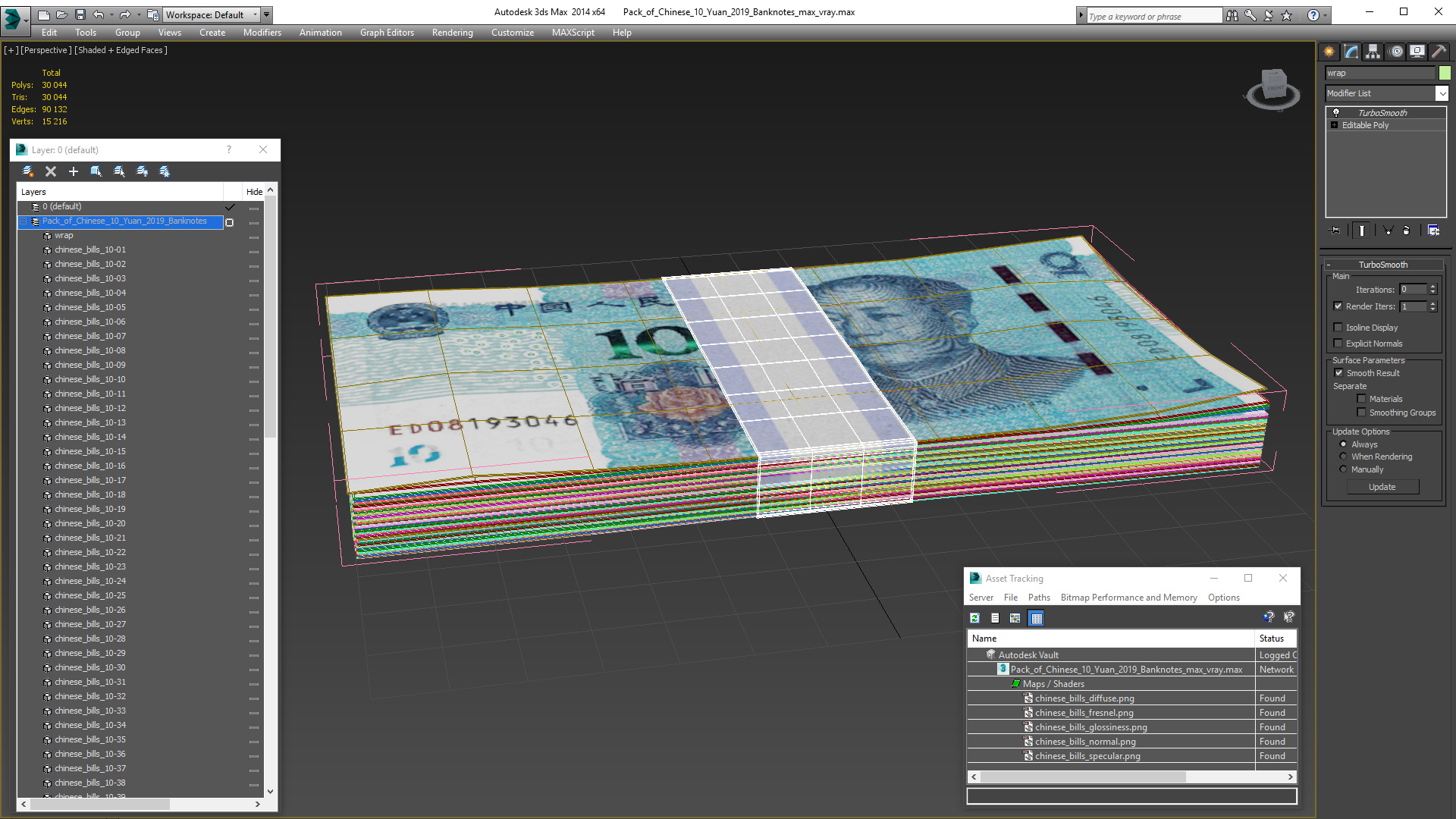Click the Hide column header
The height and width of the screenshot is (819, 1456).
(x=254, y=192)
